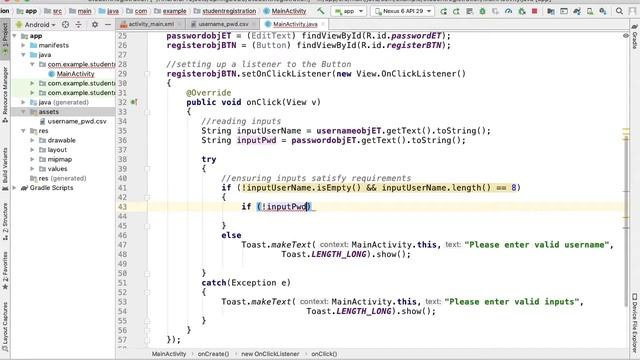Click line number 43 in the gutter
Screen dimensions: 640x360
122,207
